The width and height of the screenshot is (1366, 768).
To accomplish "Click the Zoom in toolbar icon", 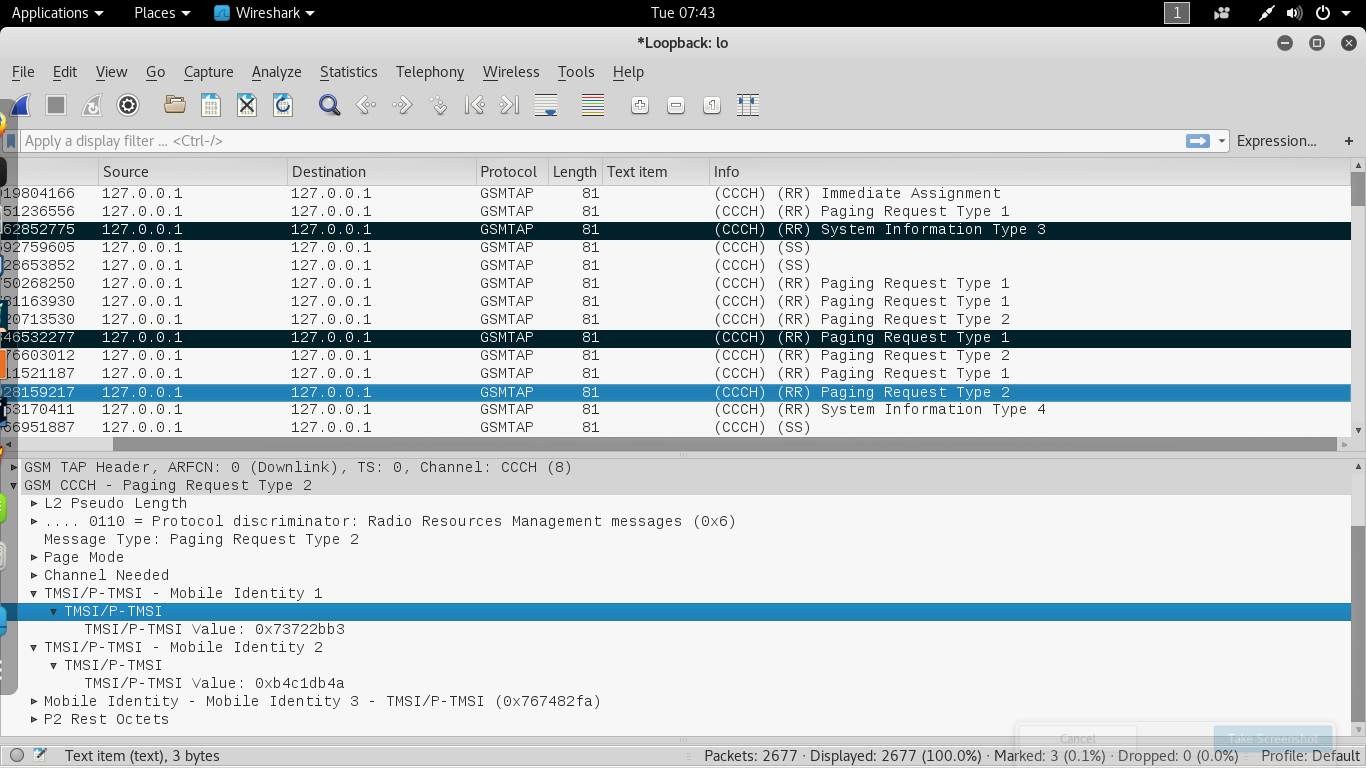I will (640, 105).
